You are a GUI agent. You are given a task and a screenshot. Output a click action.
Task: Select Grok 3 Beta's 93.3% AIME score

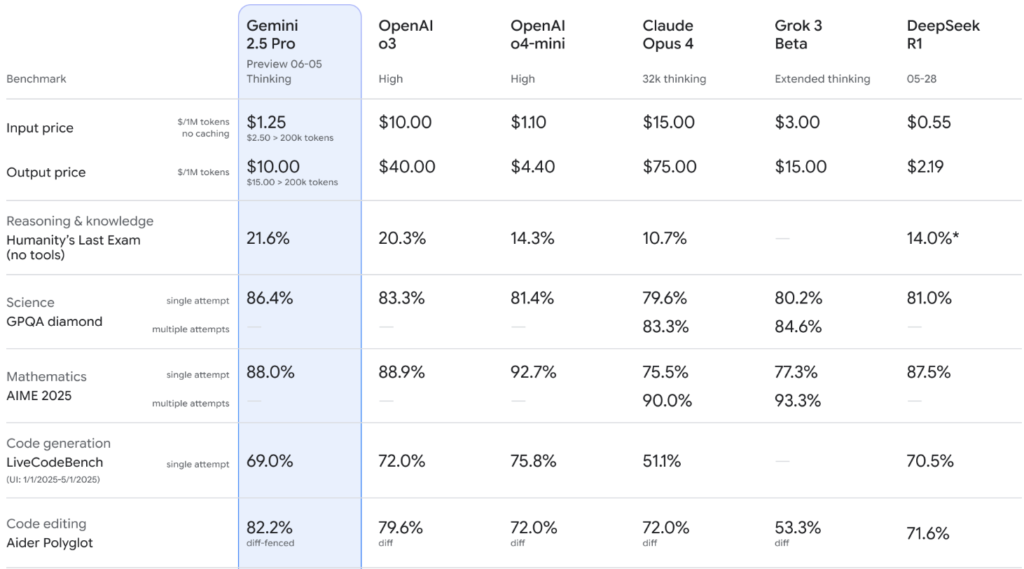797,401
